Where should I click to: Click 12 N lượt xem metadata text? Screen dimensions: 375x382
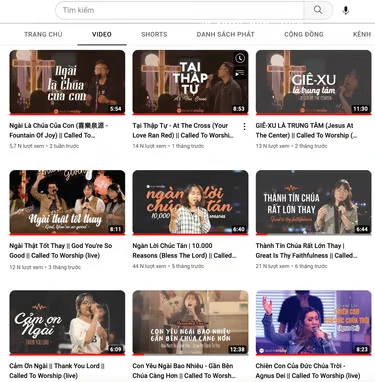[x=26, y=267]
